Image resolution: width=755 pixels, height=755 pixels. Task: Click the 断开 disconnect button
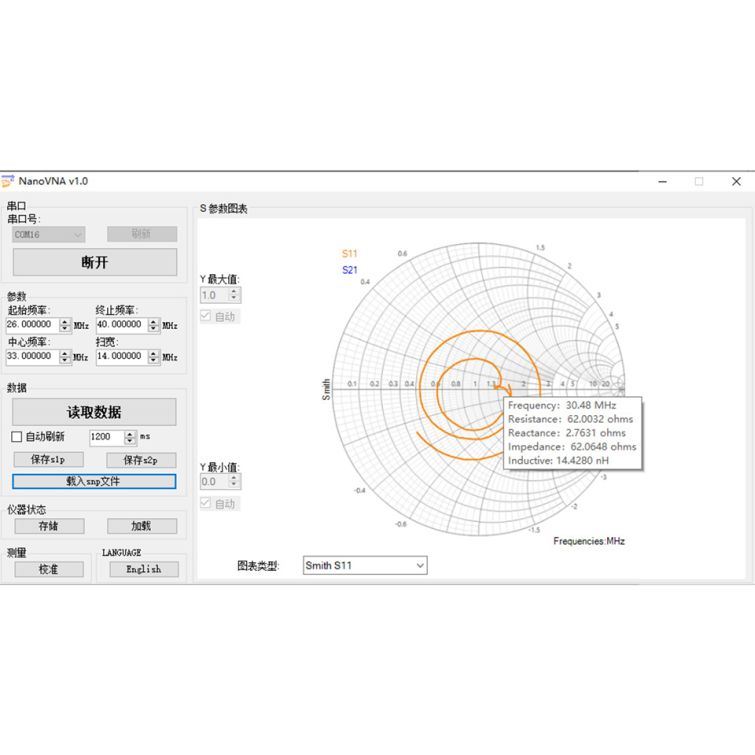[x=94, y=262]
